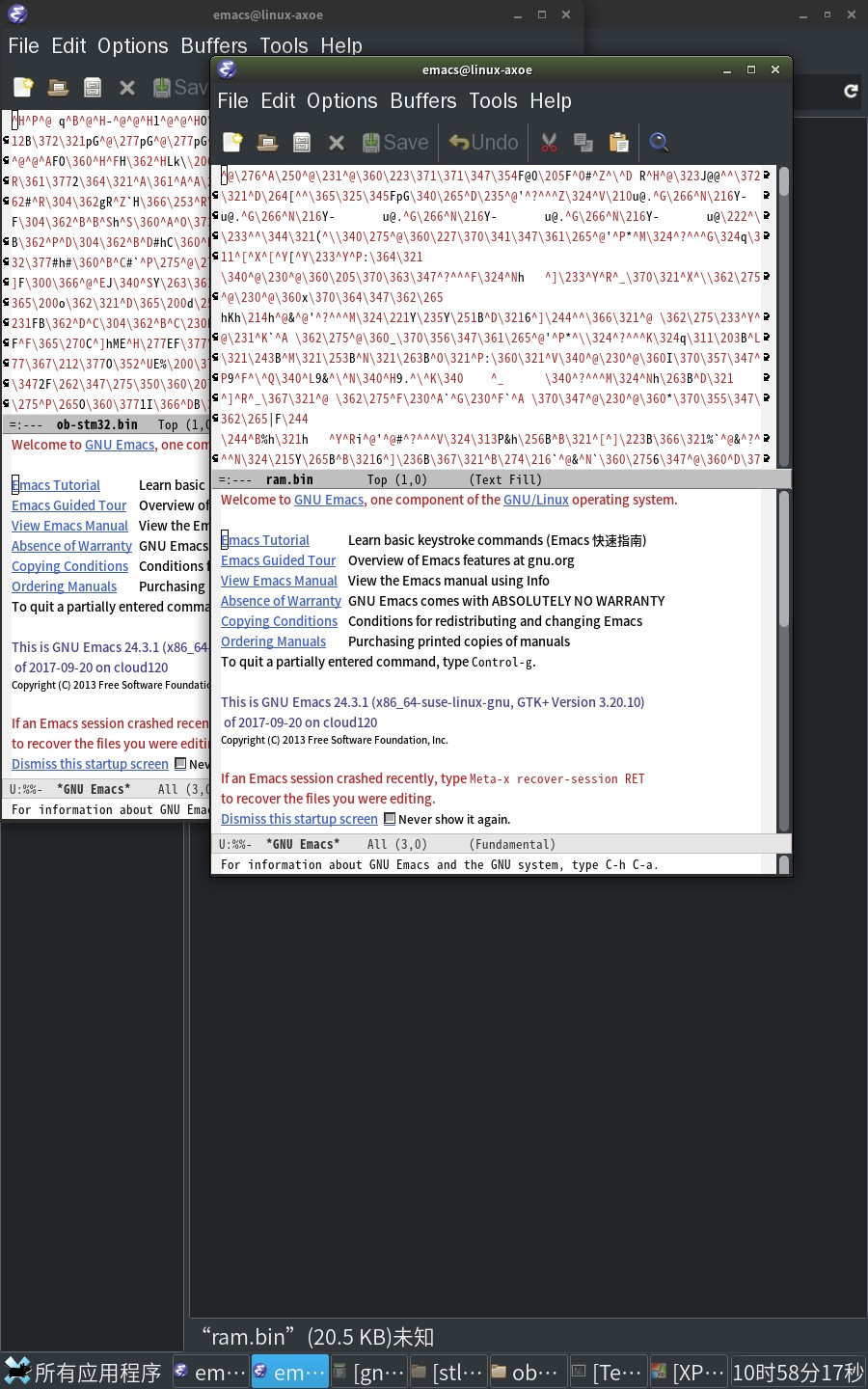This screenshot has height=1389, width=868.
Task: Click reload icon in background window at right
Action: [851, 91]
